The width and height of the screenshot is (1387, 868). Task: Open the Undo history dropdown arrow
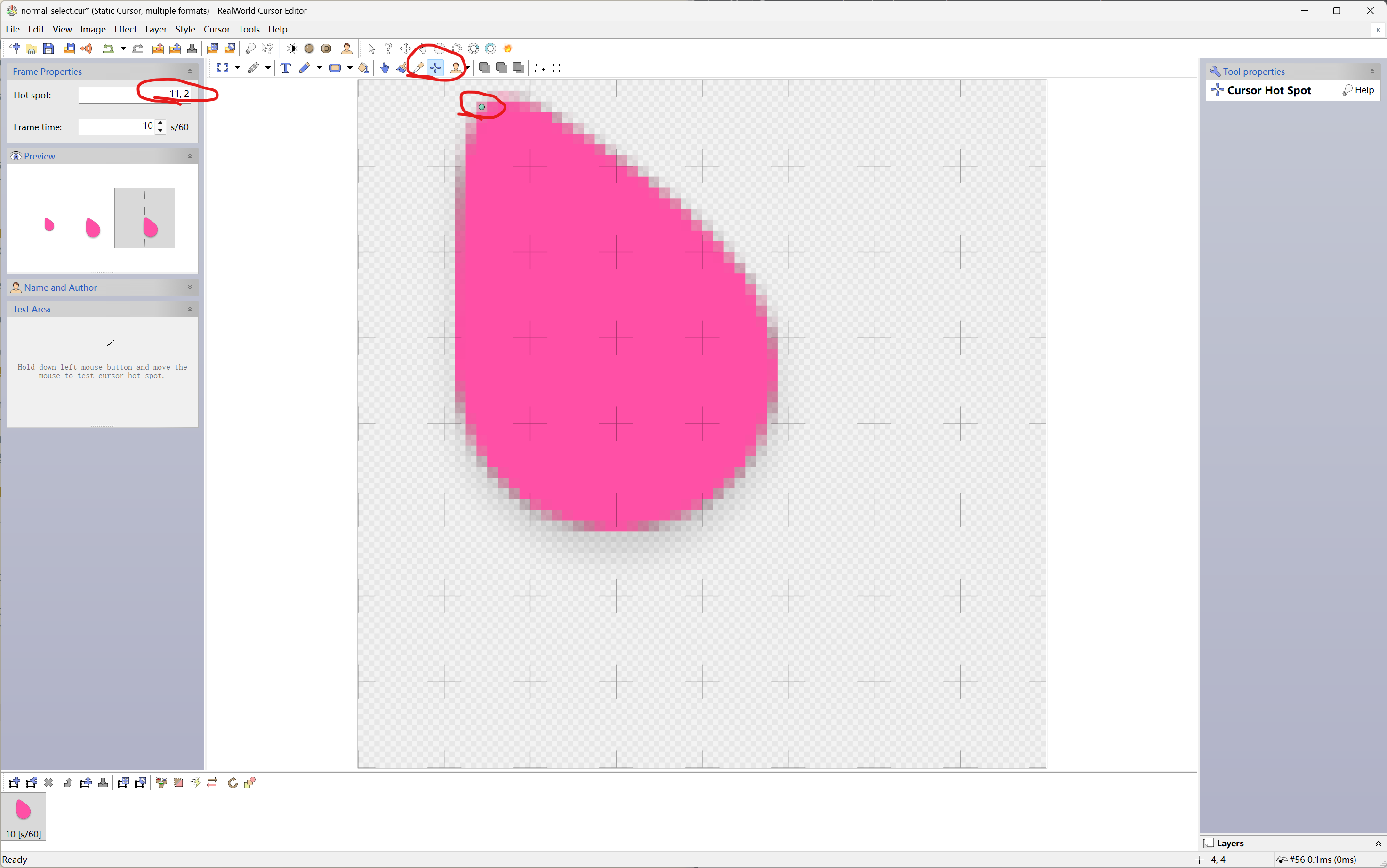pos(123,49)
